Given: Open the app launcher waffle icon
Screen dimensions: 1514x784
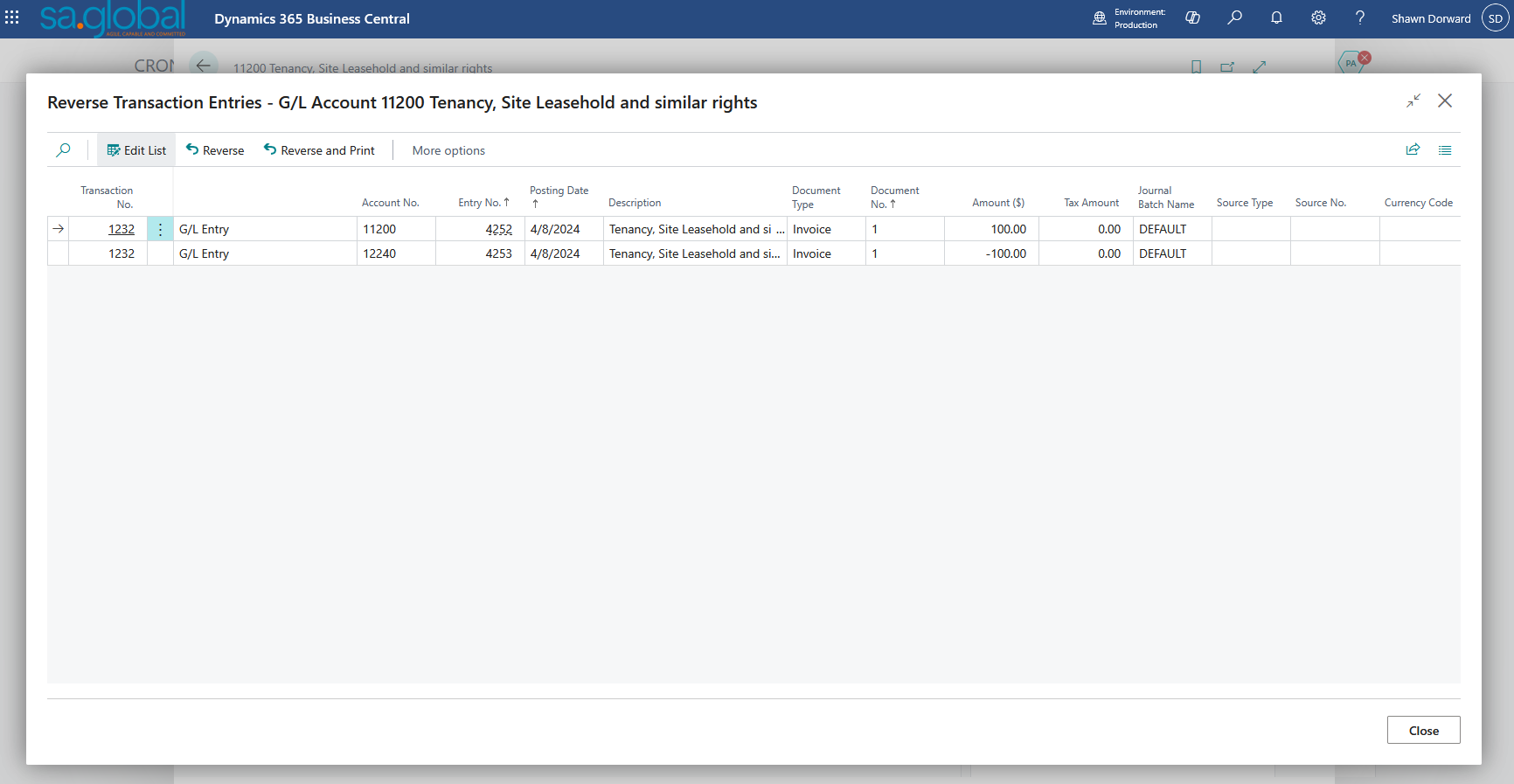Looking at the screenshot, I should pyautogui.click(x=12, y=17).
